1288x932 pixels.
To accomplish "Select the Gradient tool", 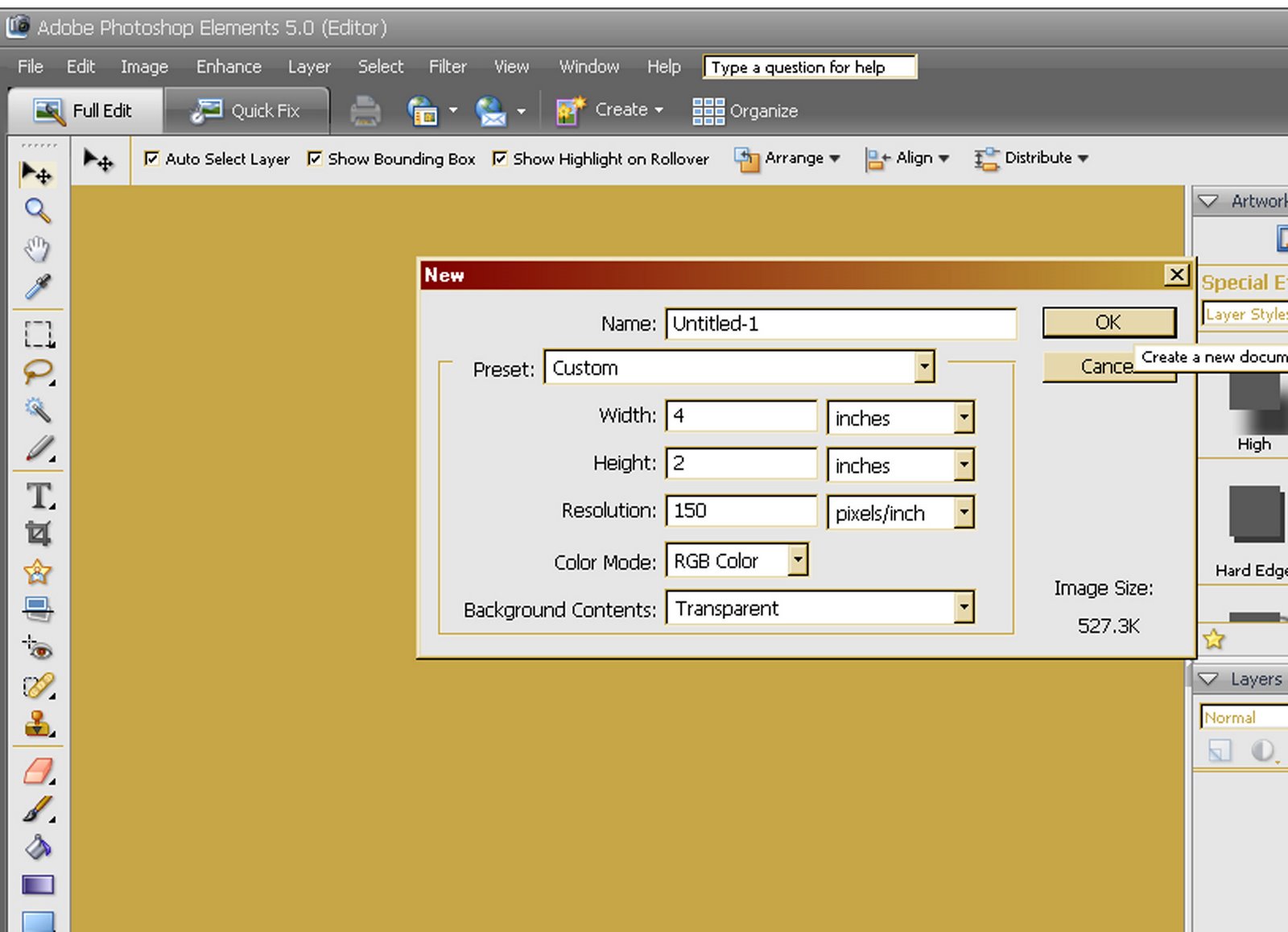I will pos(38,885).
